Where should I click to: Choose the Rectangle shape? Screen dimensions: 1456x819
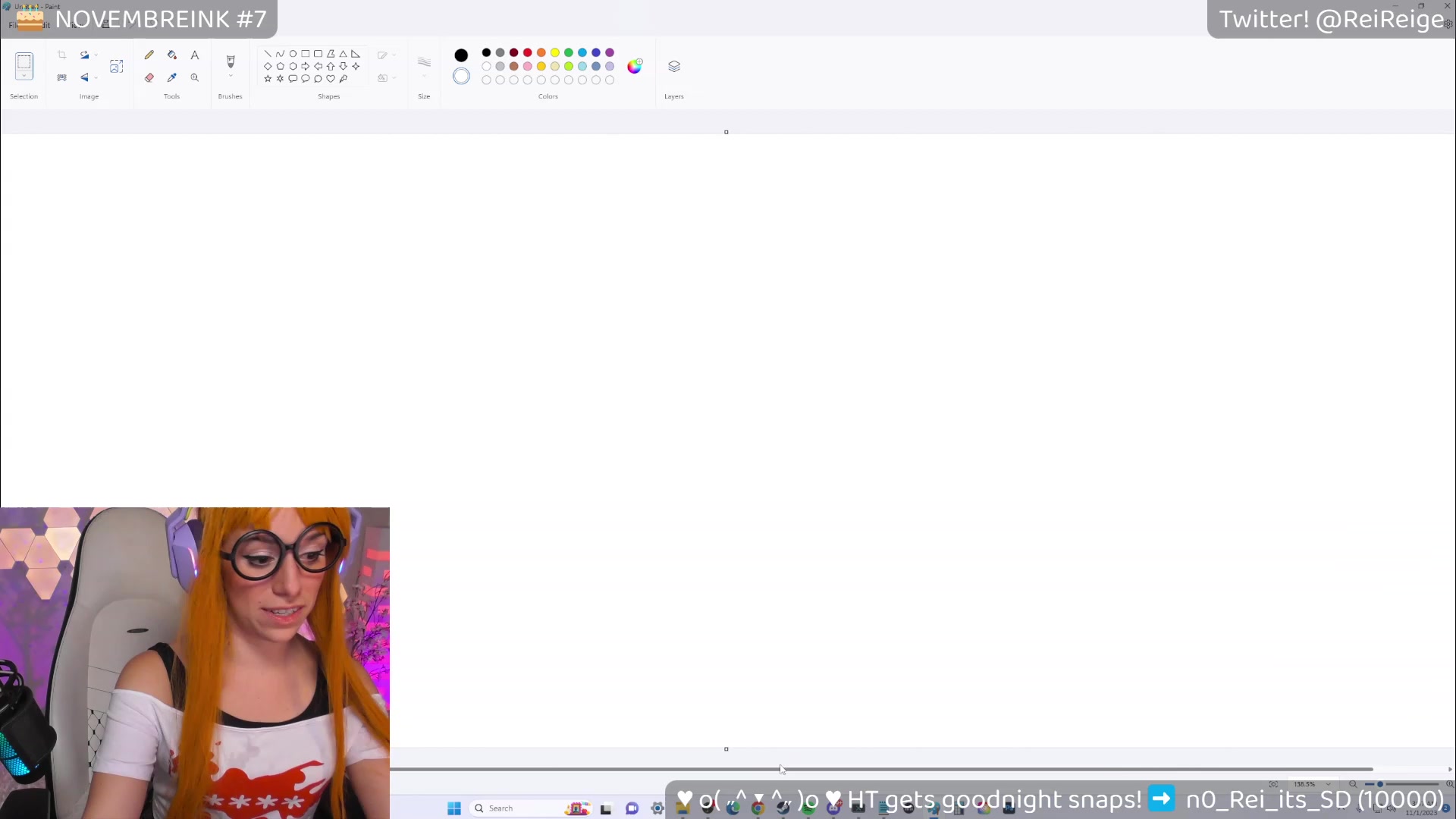[306, 54]
